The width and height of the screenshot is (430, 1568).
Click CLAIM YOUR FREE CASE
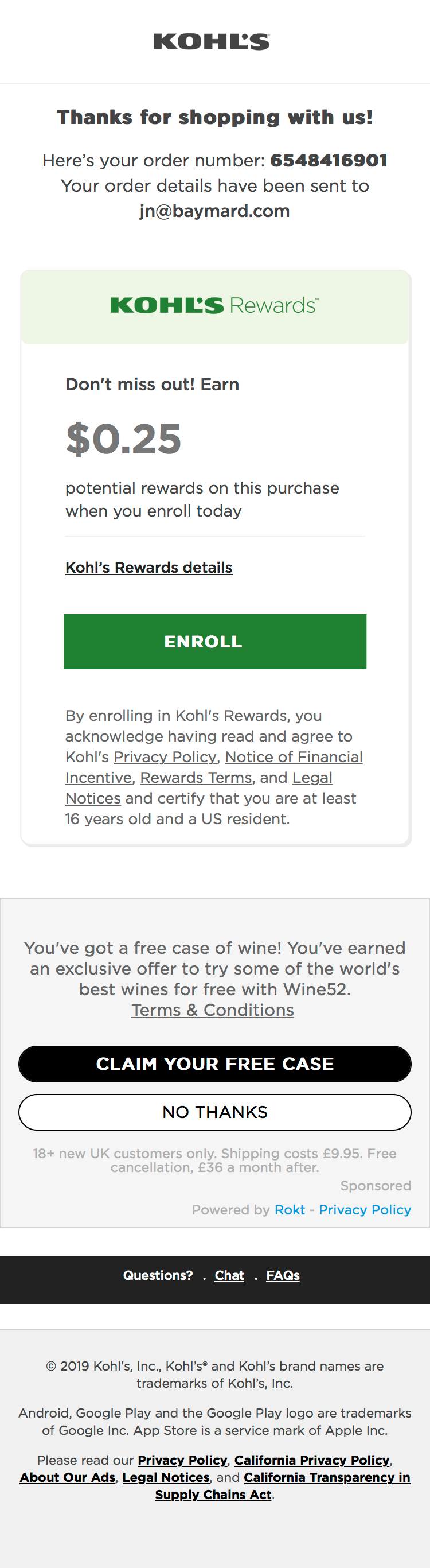pyautogui.click(x=214, y=1064)
